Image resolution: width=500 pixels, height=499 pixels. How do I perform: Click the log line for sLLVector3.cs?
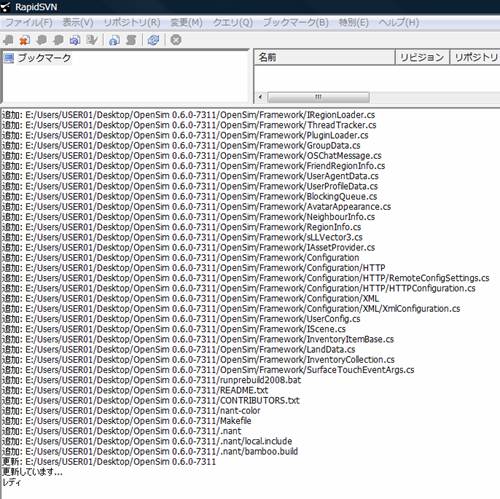[x=182, y=237]
